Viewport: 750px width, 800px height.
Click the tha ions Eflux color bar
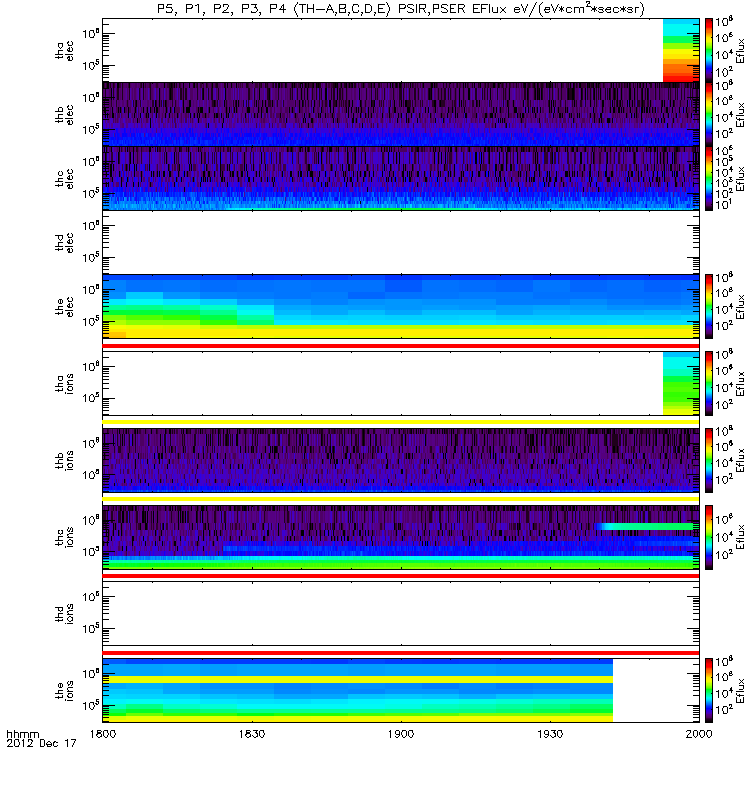709,383
